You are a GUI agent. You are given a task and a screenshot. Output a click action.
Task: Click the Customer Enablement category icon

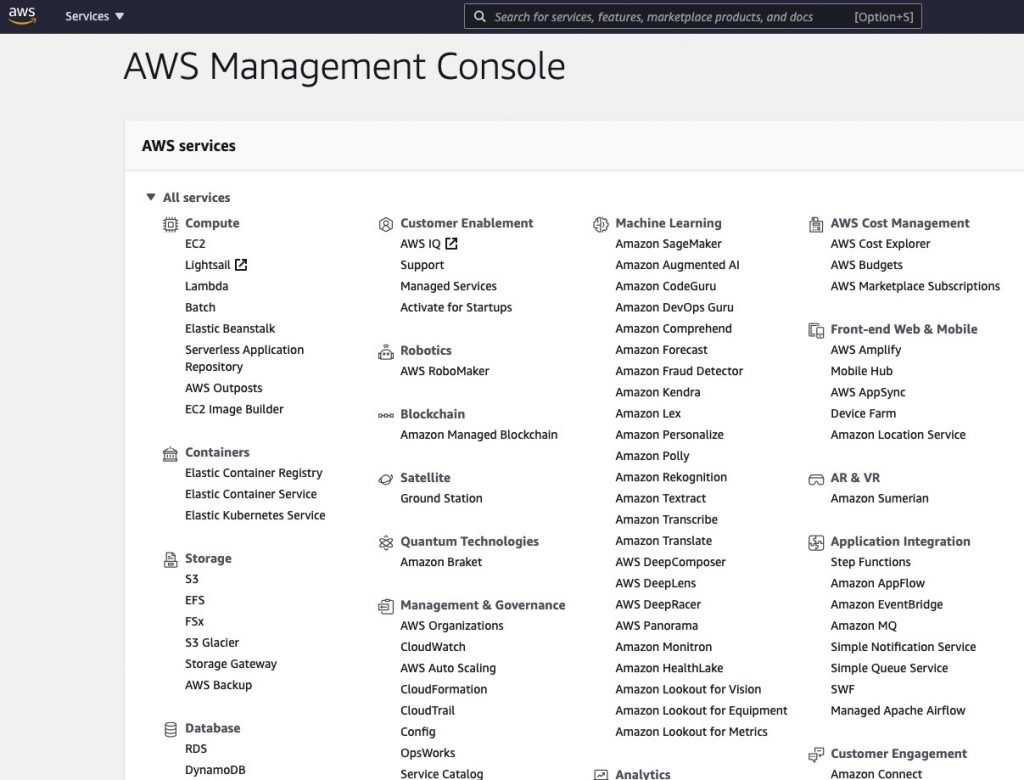pos(385,224)
